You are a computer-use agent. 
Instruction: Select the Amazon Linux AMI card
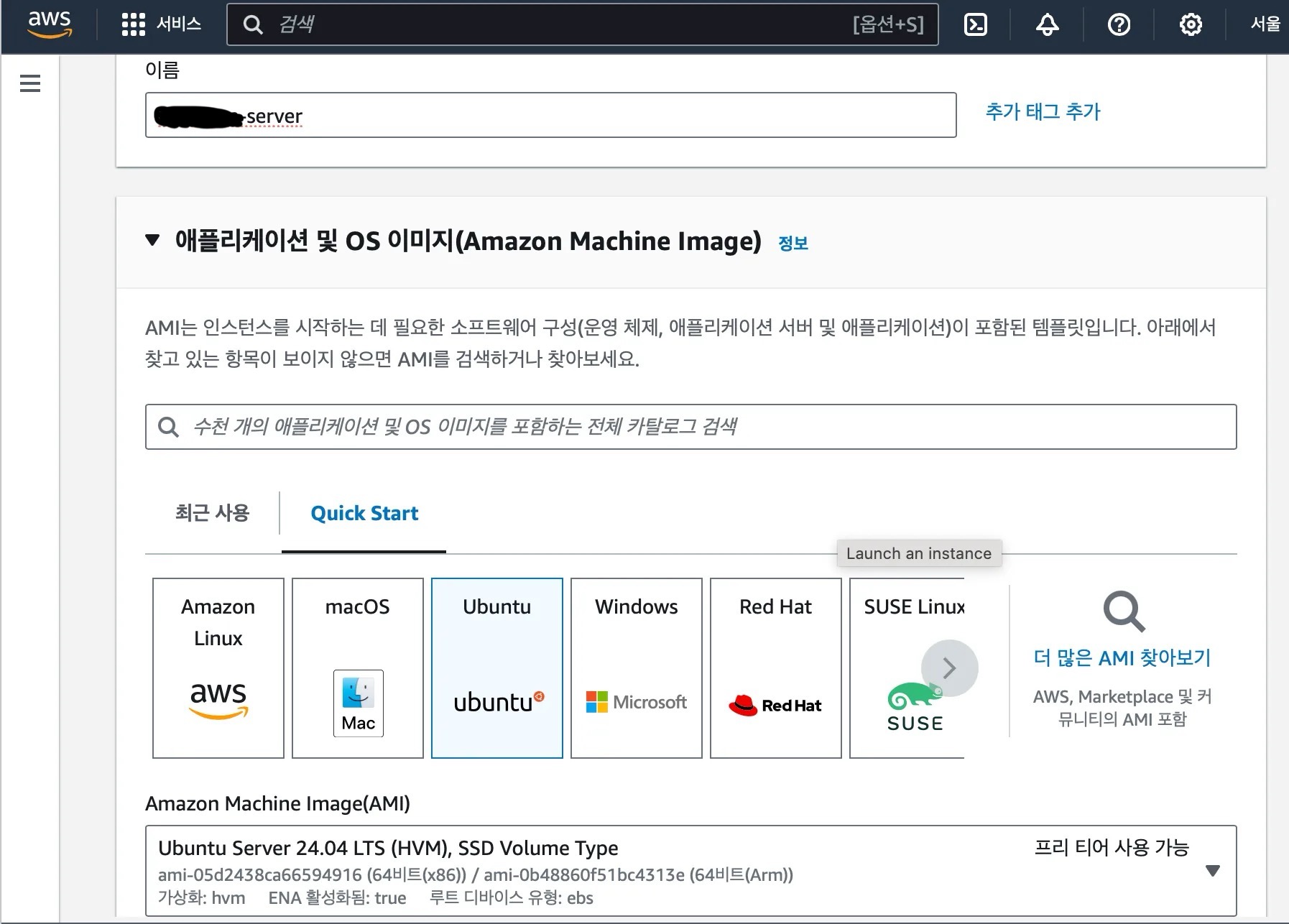coord(218,668)
